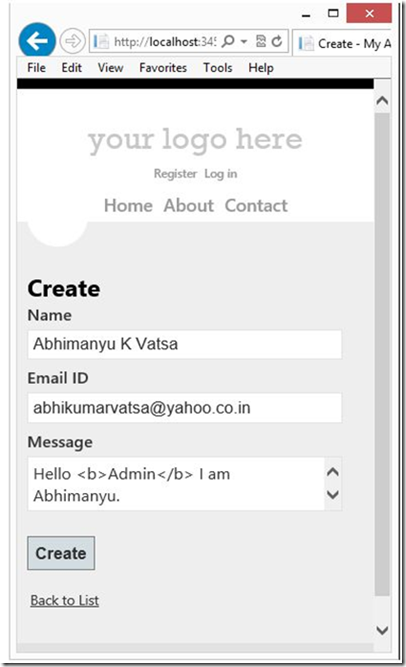Viewport: 406px width, 667px height.
Task: Submit the form with Create button
Action: pyautogui.click(x=61, y=553)
